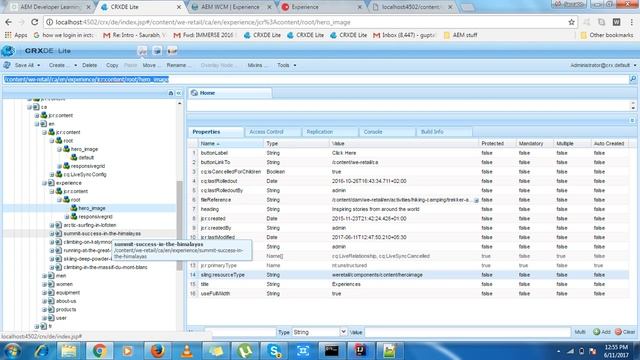
Task: Open Skype from the taskbar
Action: (x=274, y=351)
